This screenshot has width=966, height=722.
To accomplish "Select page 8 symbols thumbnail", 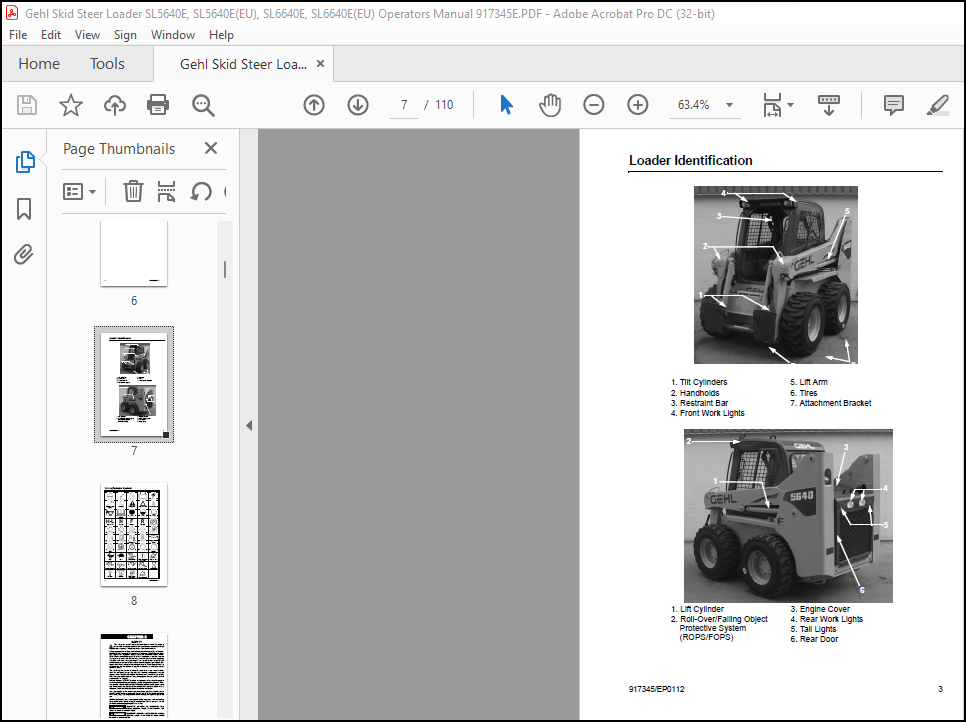I will click(134, 534).
